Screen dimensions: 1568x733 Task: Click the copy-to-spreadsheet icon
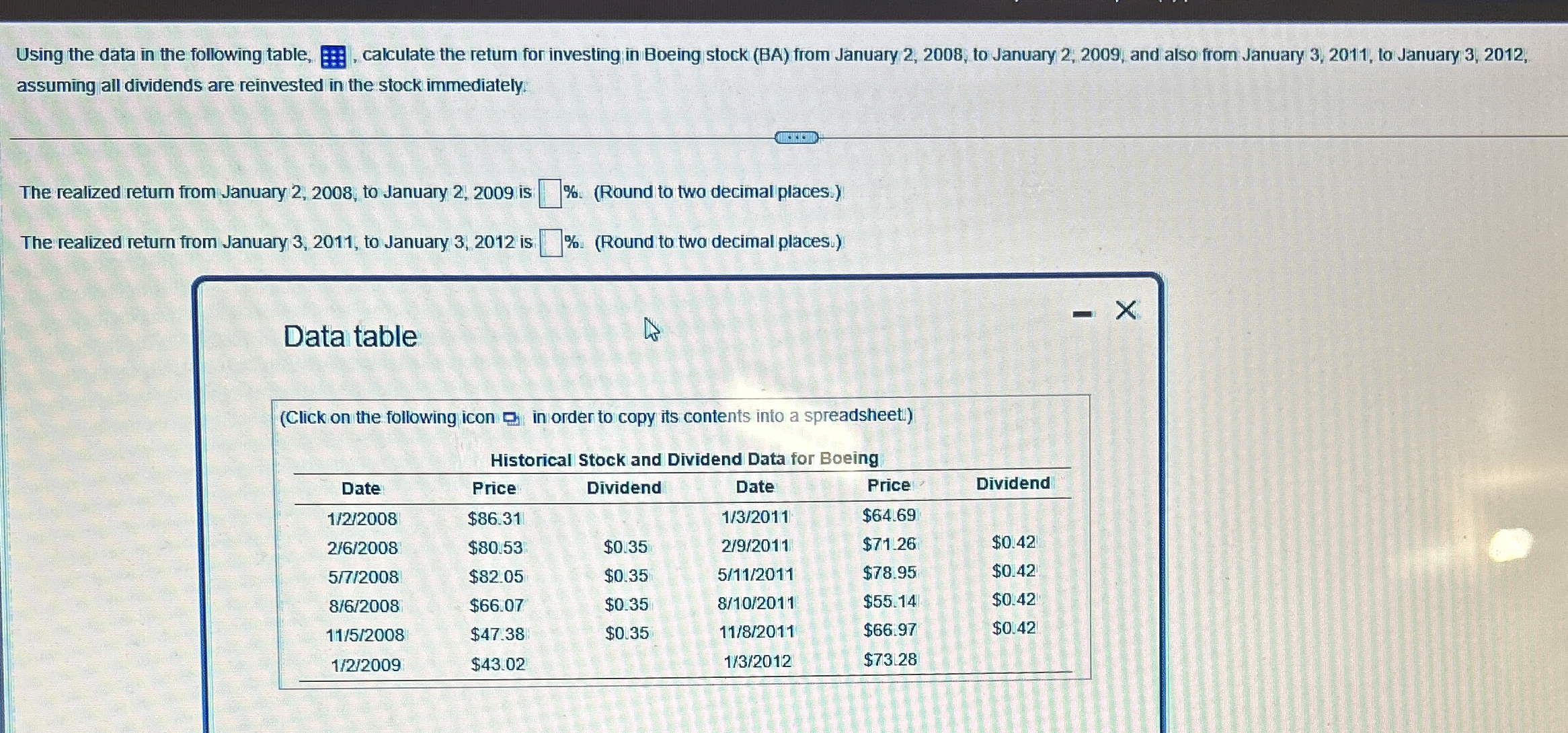[x=510, y=418]
